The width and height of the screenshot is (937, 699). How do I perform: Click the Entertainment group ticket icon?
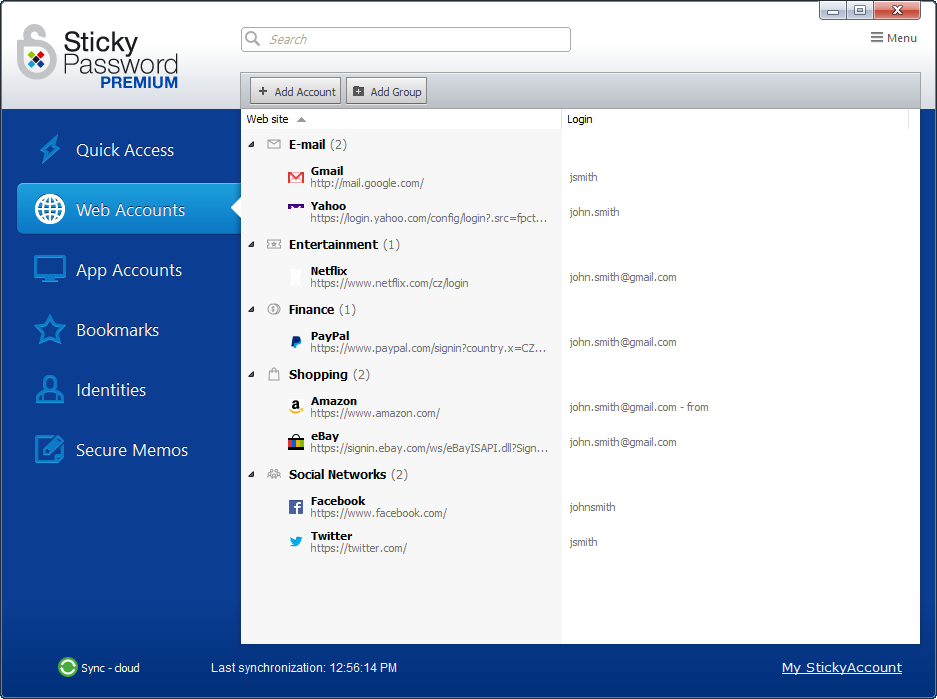point(274,244)
